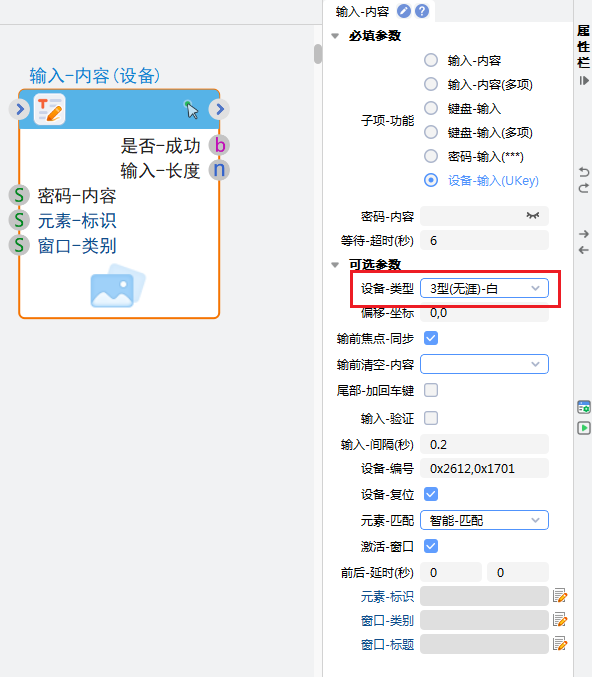This screenshot has width=592, height=677.
Task: Open the edit icon next to 元素-标识 field
Action: 560,596
